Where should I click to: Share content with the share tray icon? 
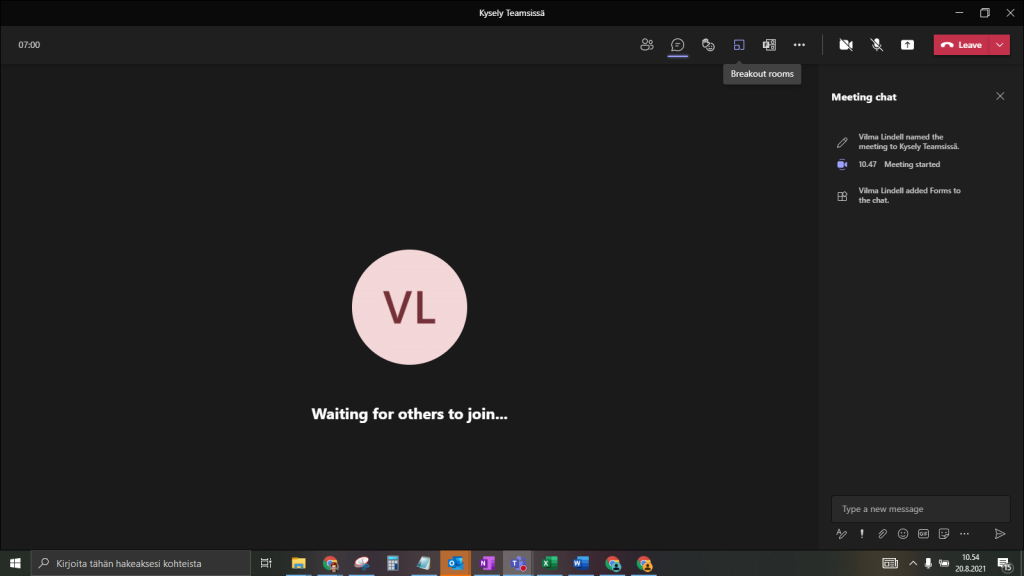[907, 44]
